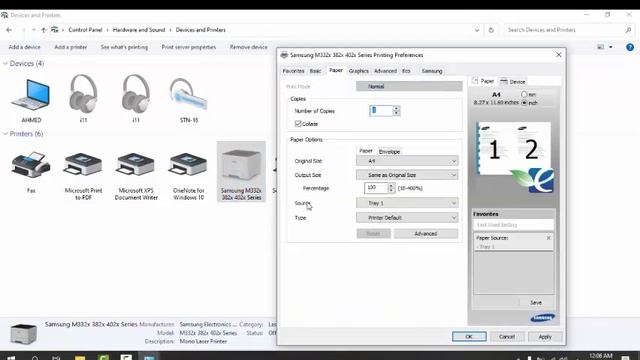
Task: Click the back navigation arrow
Action: coord(9,30)
